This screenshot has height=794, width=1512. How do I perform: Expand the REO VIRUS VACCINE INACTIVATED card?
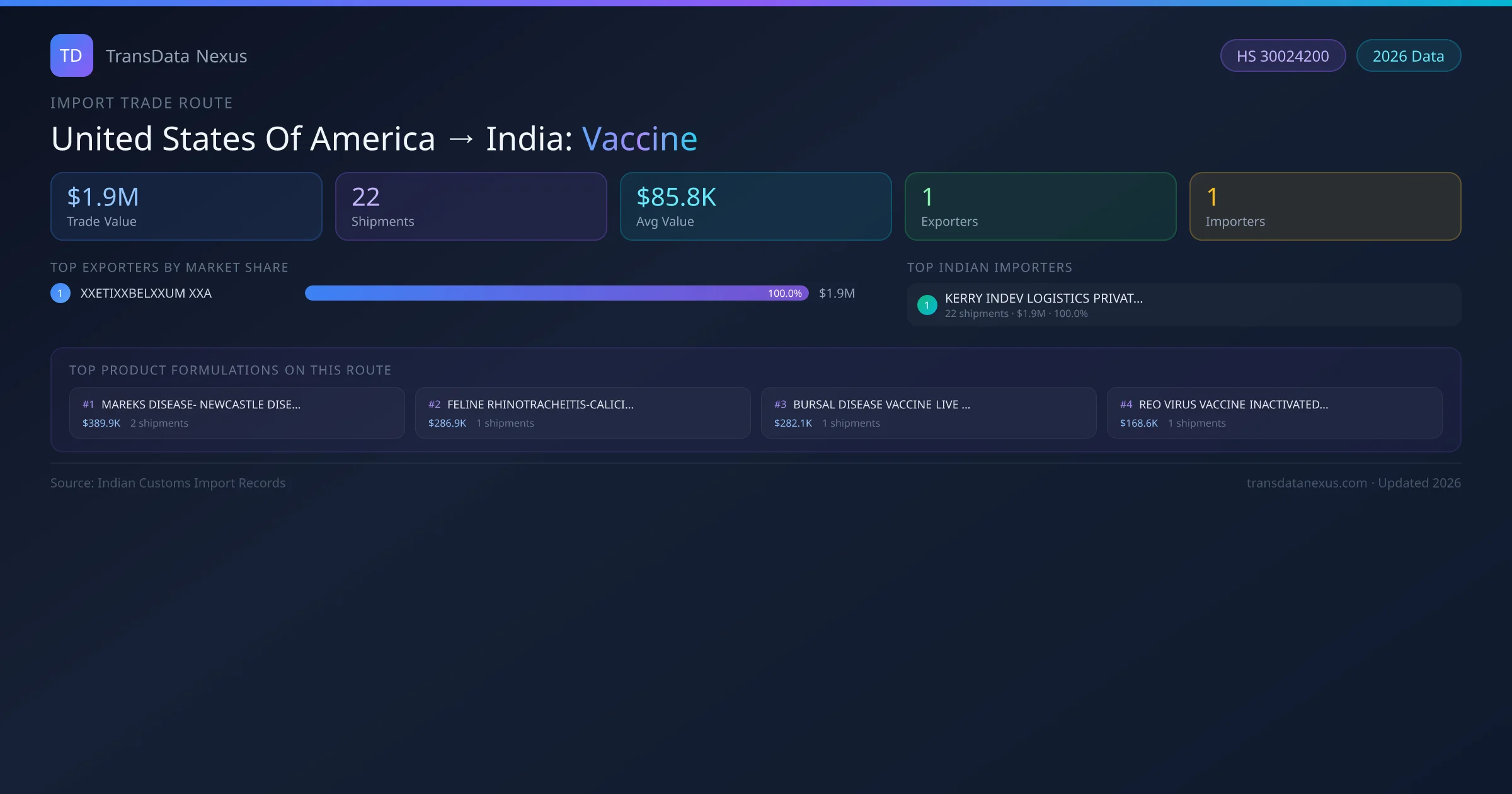pyautogui.click(x=1276, y=412)
